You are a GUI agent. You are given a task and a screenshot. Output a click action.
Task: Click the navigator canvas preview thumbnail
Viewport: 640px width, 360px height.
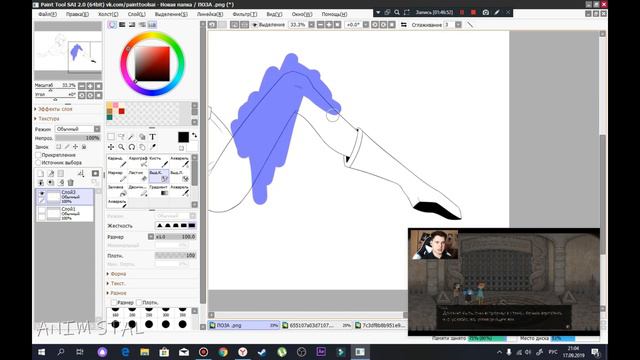(x=68, y=52)
